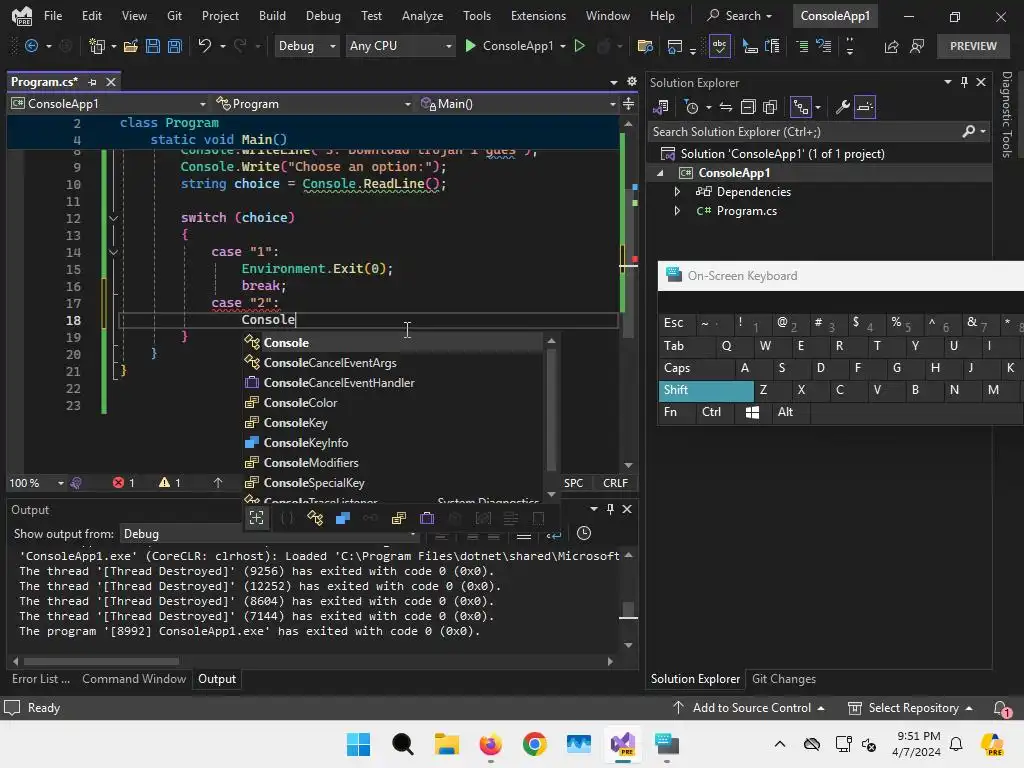Viewport: 1024px width, 768px height.
Task: Click the Sync with Active Document icon
Action: (x=726, y=107)
